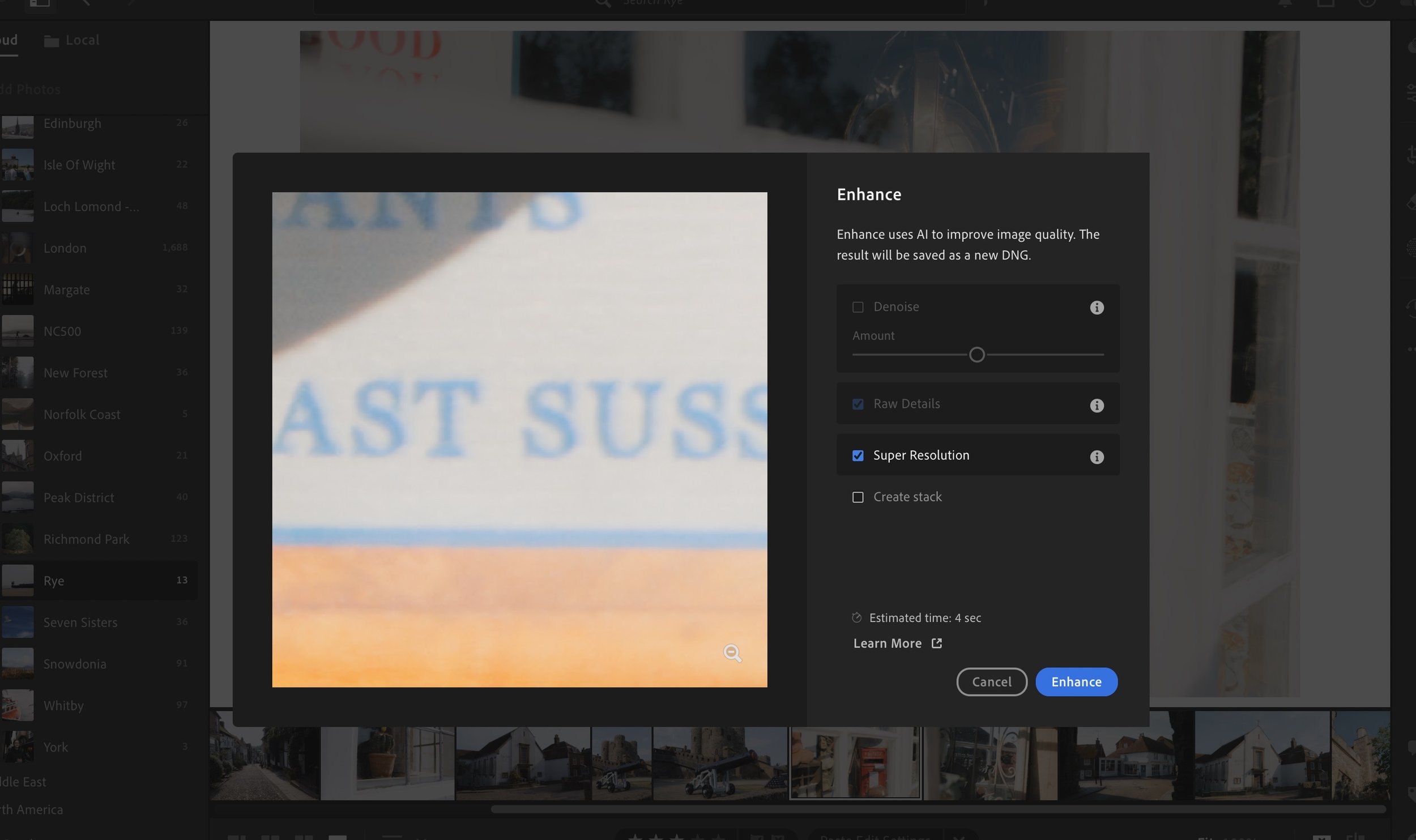The image size is (1416, 840).
Task: Select the Oxford album
Action: 99,456
